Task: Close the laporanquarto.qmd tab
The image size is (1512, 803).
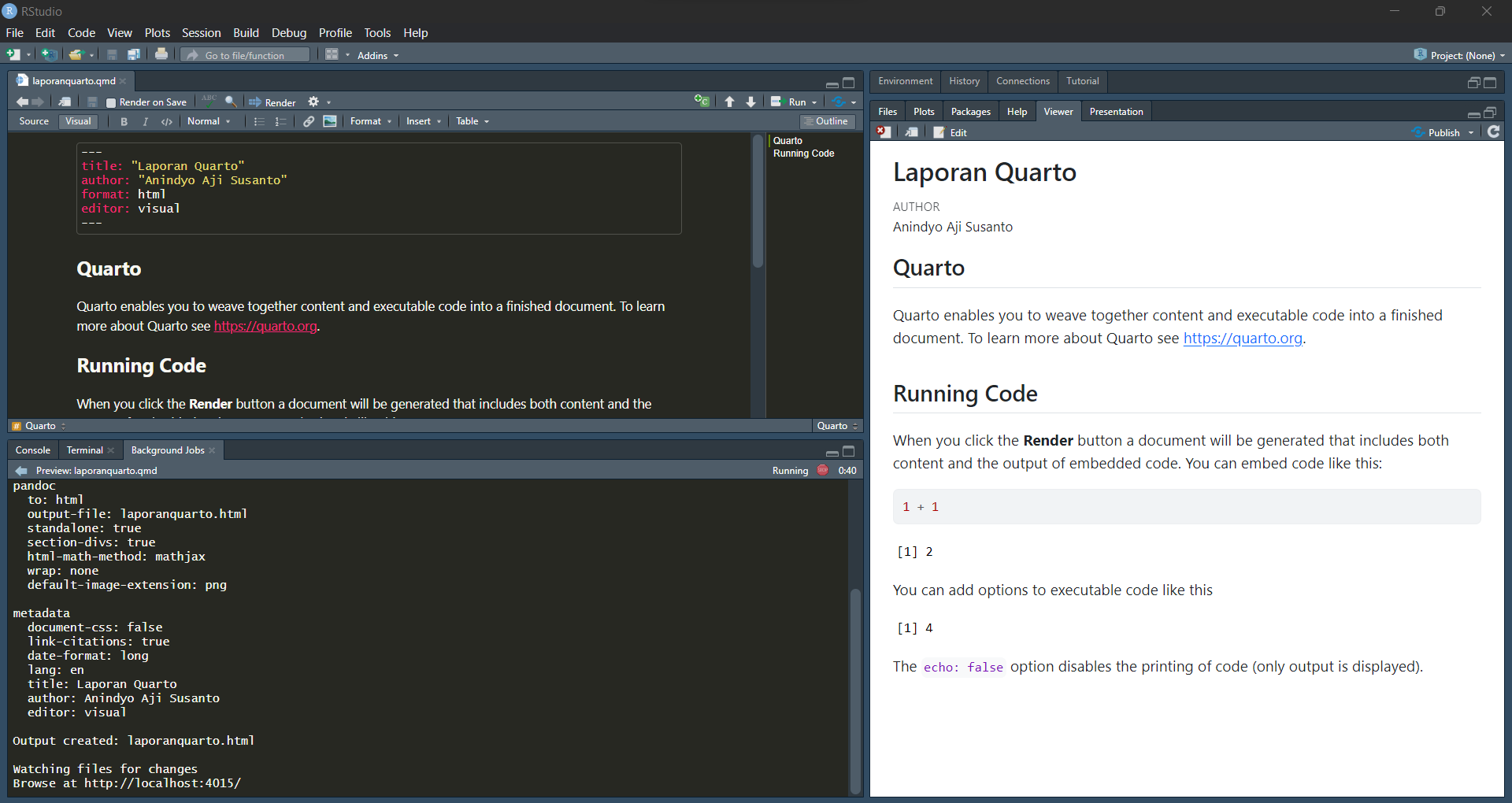Action: tap(123, 81)
